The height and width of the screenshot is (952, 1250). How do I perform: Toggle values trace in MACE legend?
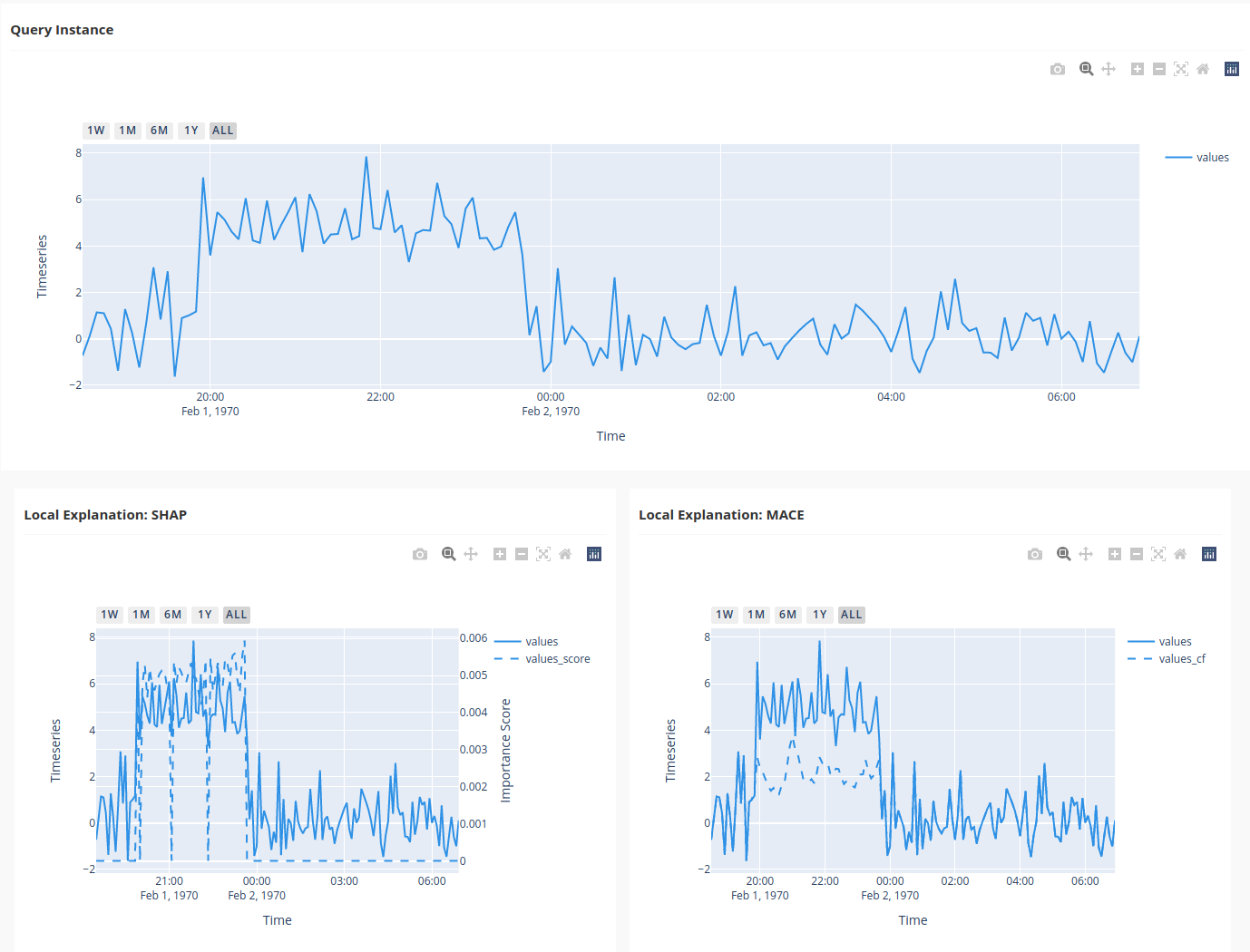coord(1160,642)
